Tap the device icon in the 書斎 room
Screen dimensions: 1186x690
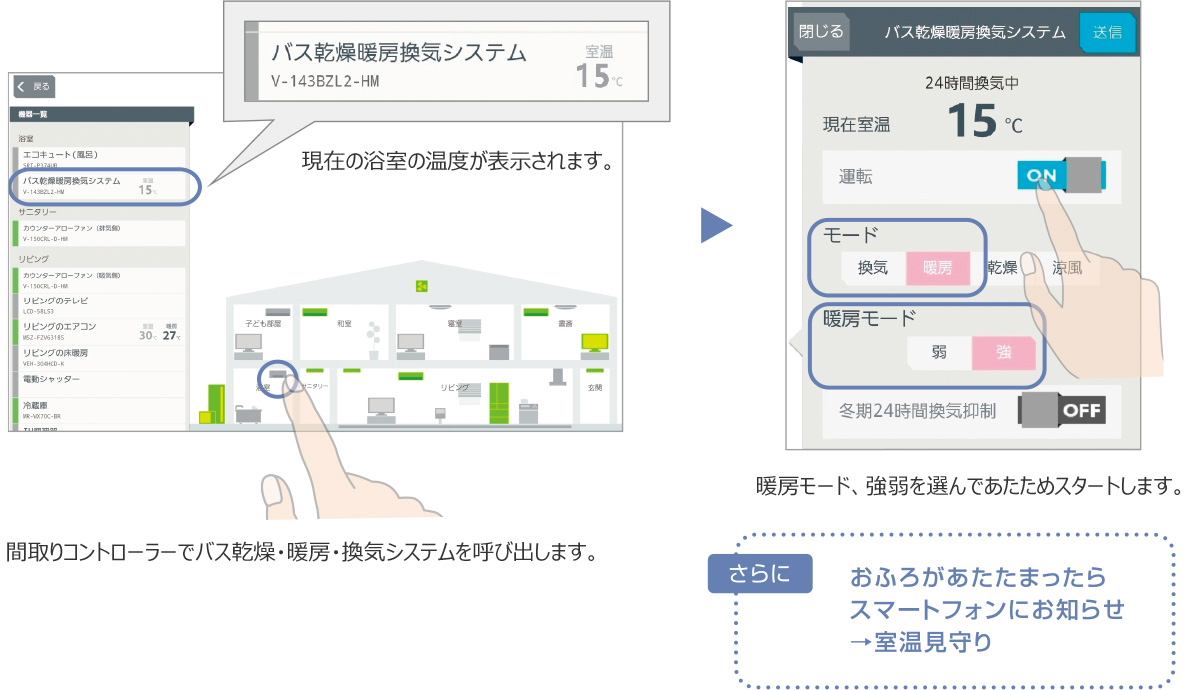click(594, 341)
